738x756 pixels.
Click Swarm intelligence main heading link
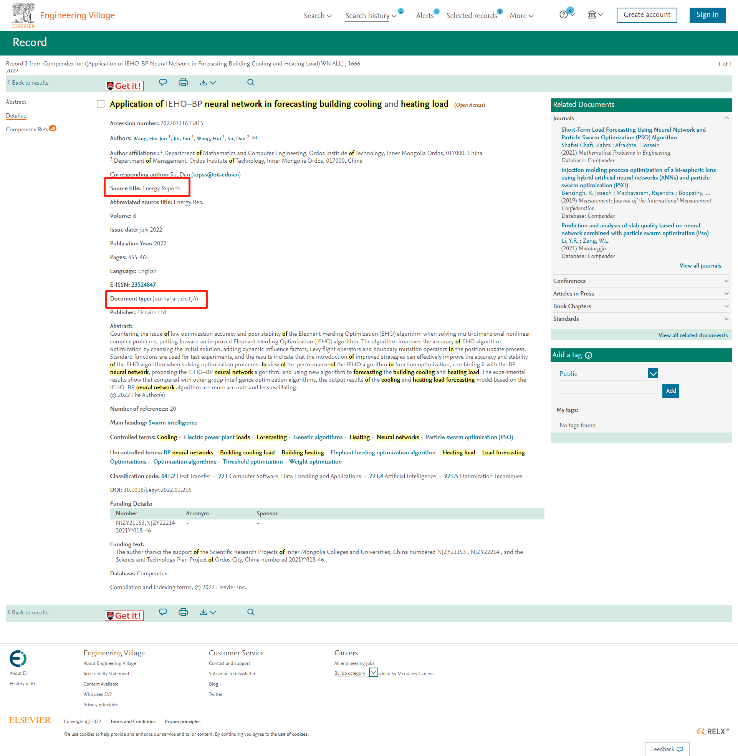pyautogui.click(x=173, y=422)
